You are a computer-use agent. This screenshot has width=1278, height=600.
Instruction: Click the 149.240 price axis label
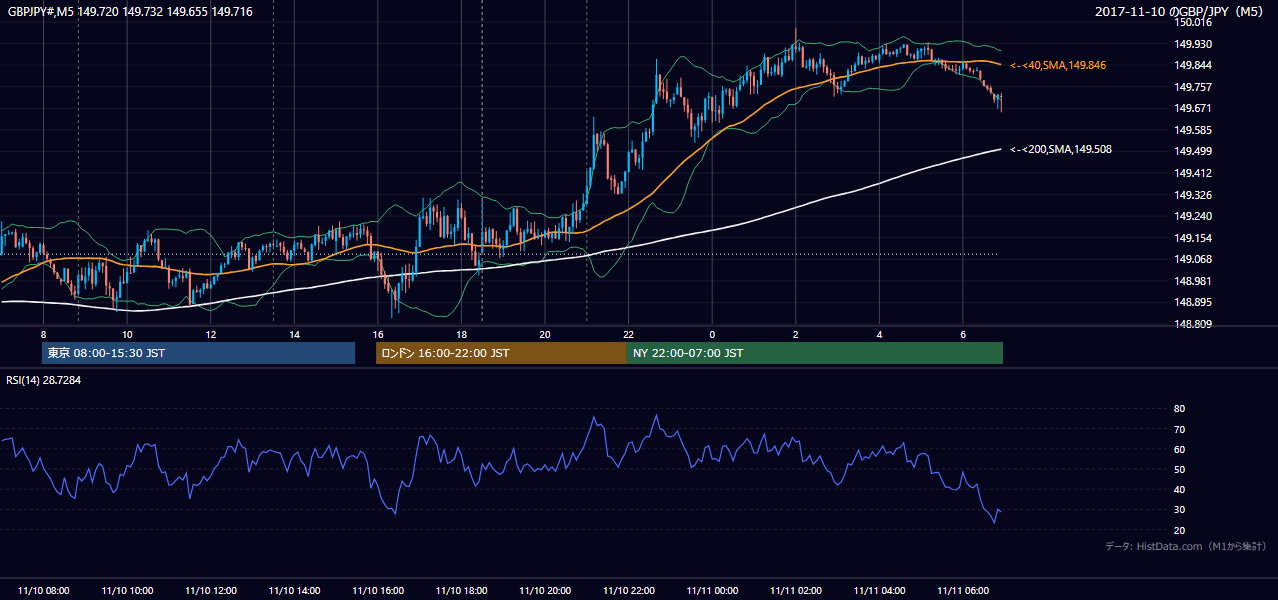(x=1193, y=216)
